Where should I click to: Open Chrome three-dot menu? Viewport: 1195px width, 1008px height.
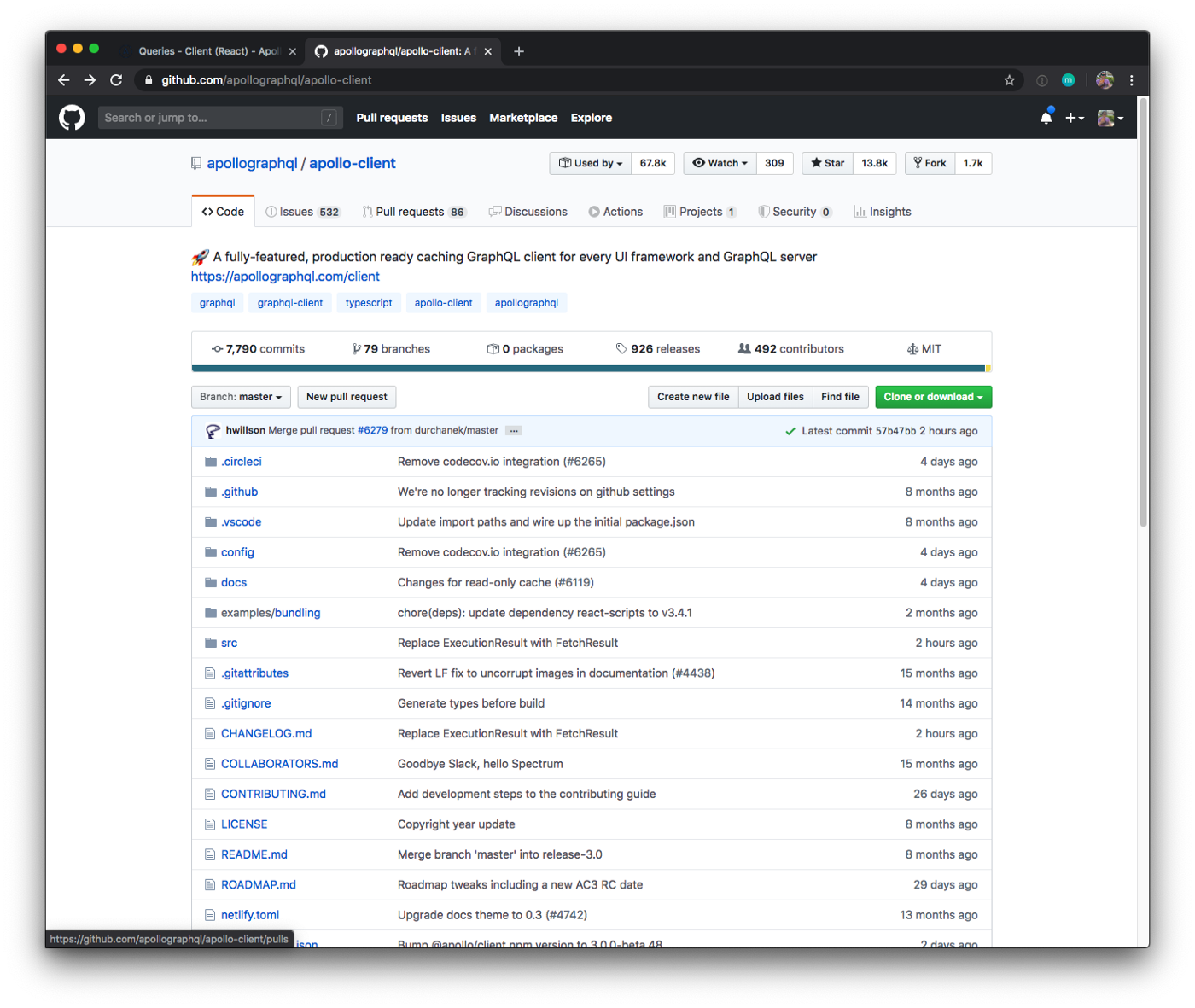point(1132,80)
